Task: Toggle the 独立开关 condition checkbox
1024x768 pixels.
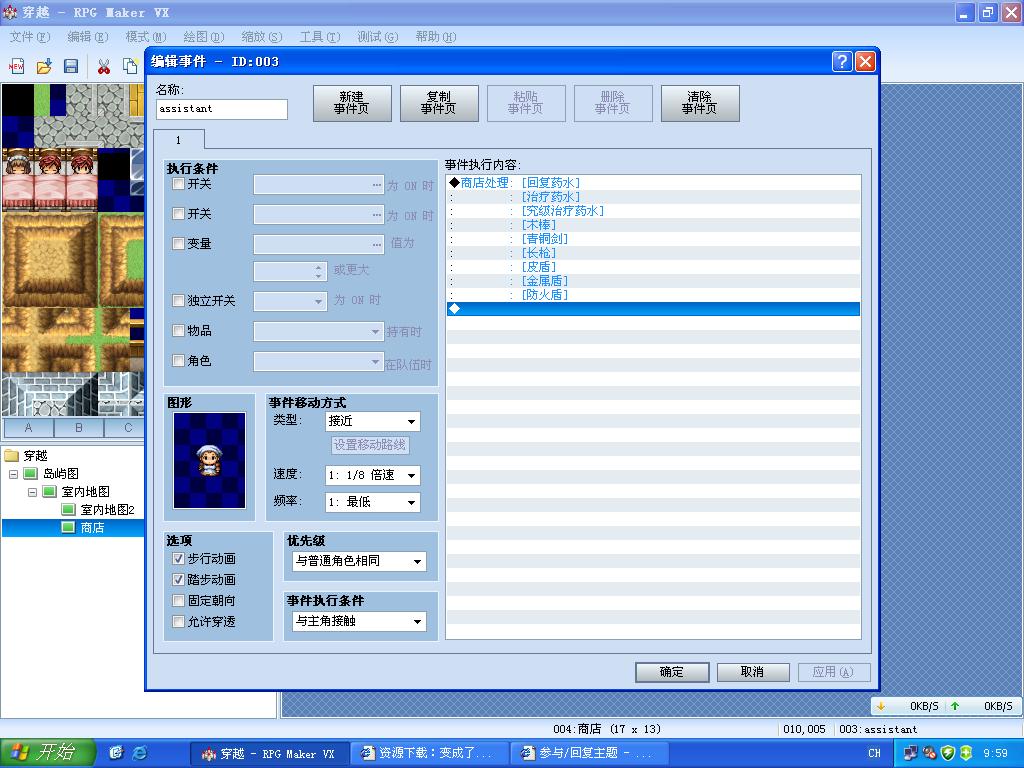Action: [178, 300]
